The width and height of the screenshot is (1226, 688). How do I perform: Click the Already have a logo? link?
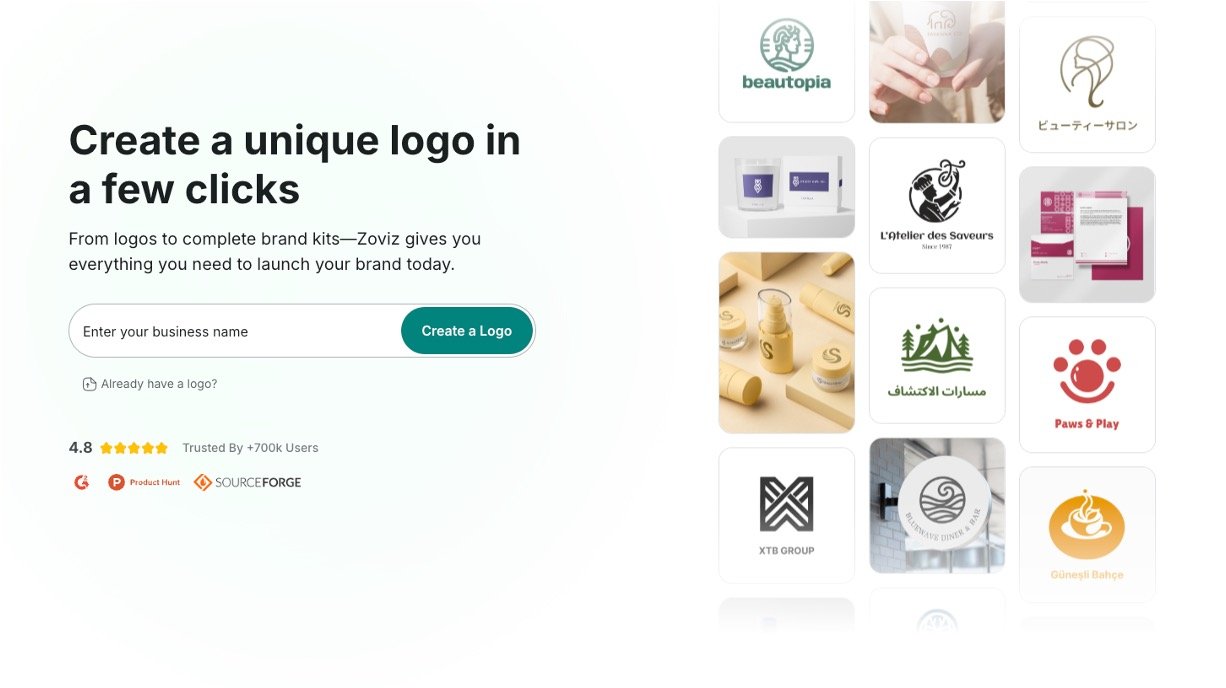159,384
